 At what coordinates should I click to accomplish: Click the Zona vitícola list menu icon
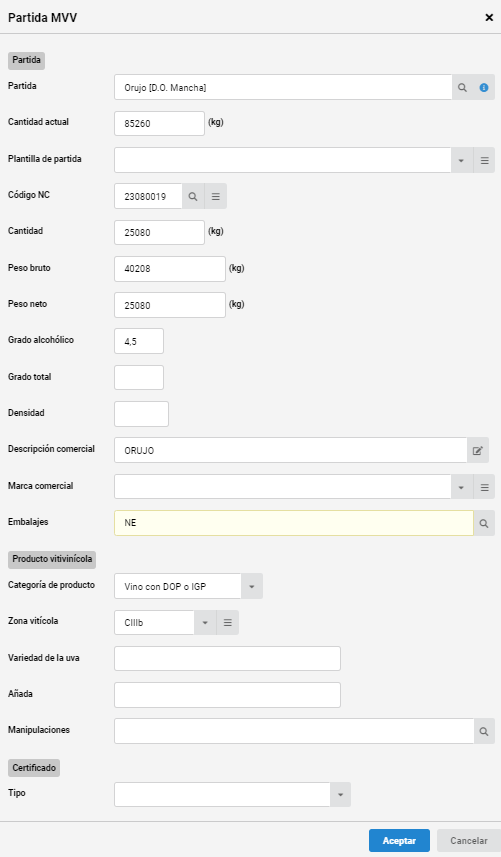click(228, 623)
